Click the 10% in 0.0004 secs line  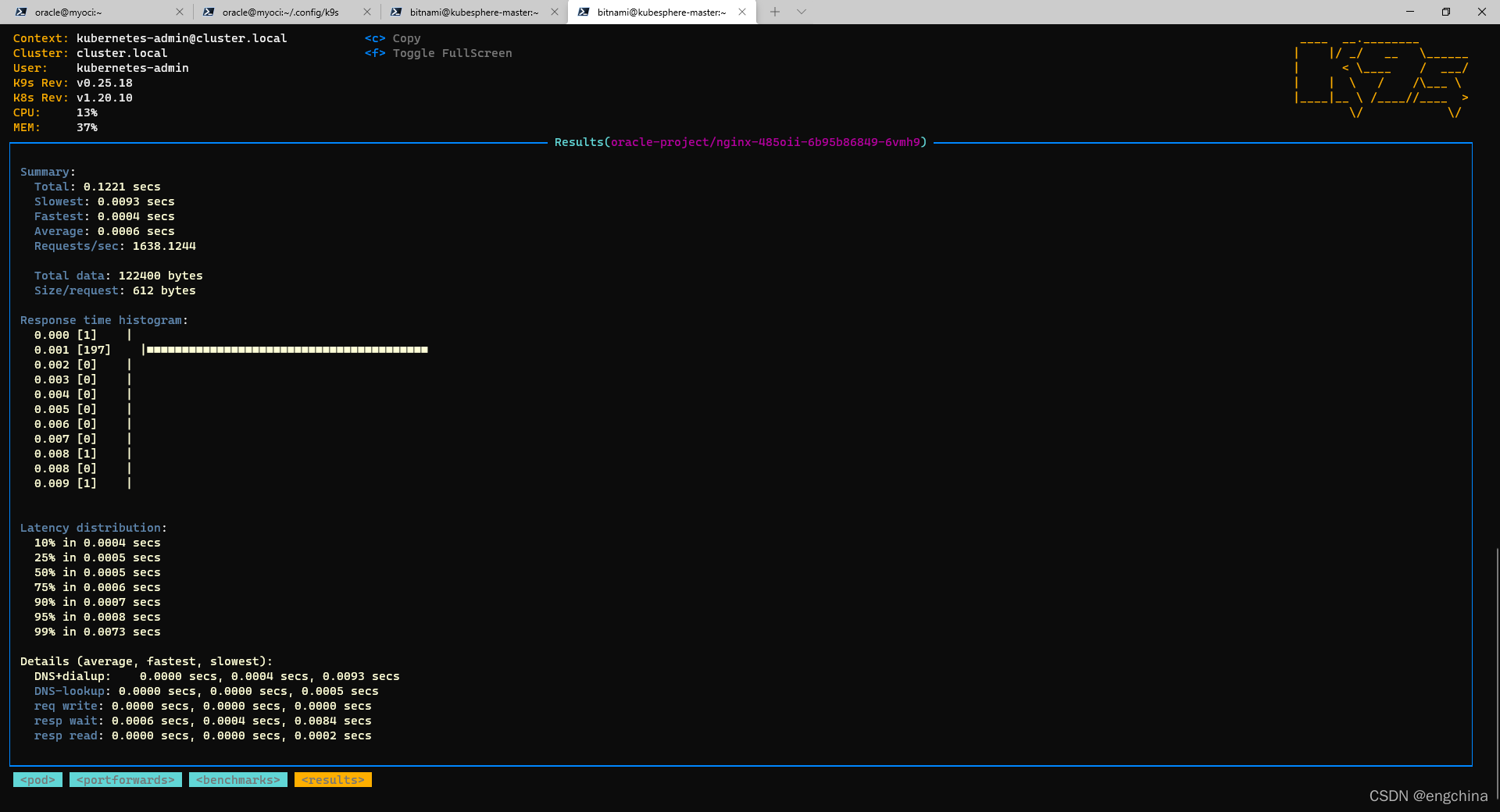tap(98, 543)
